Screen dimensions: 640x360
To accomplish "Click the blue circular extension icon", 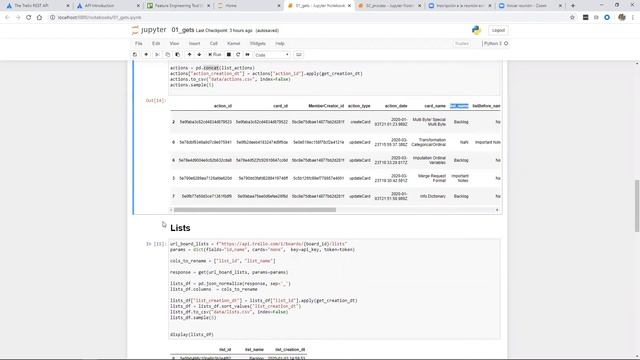I will (607, 18).
